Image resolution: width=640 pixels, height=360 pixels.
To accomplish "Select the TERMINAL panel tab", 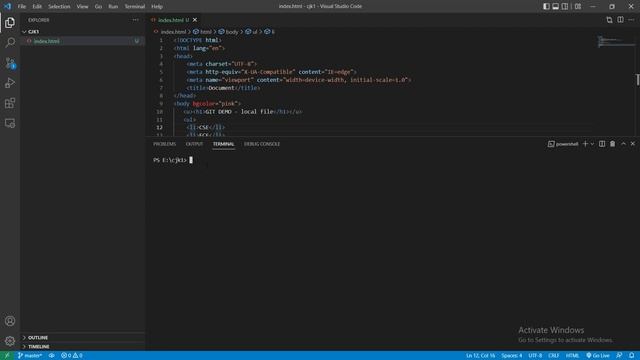I will click(x=223, y=144).
